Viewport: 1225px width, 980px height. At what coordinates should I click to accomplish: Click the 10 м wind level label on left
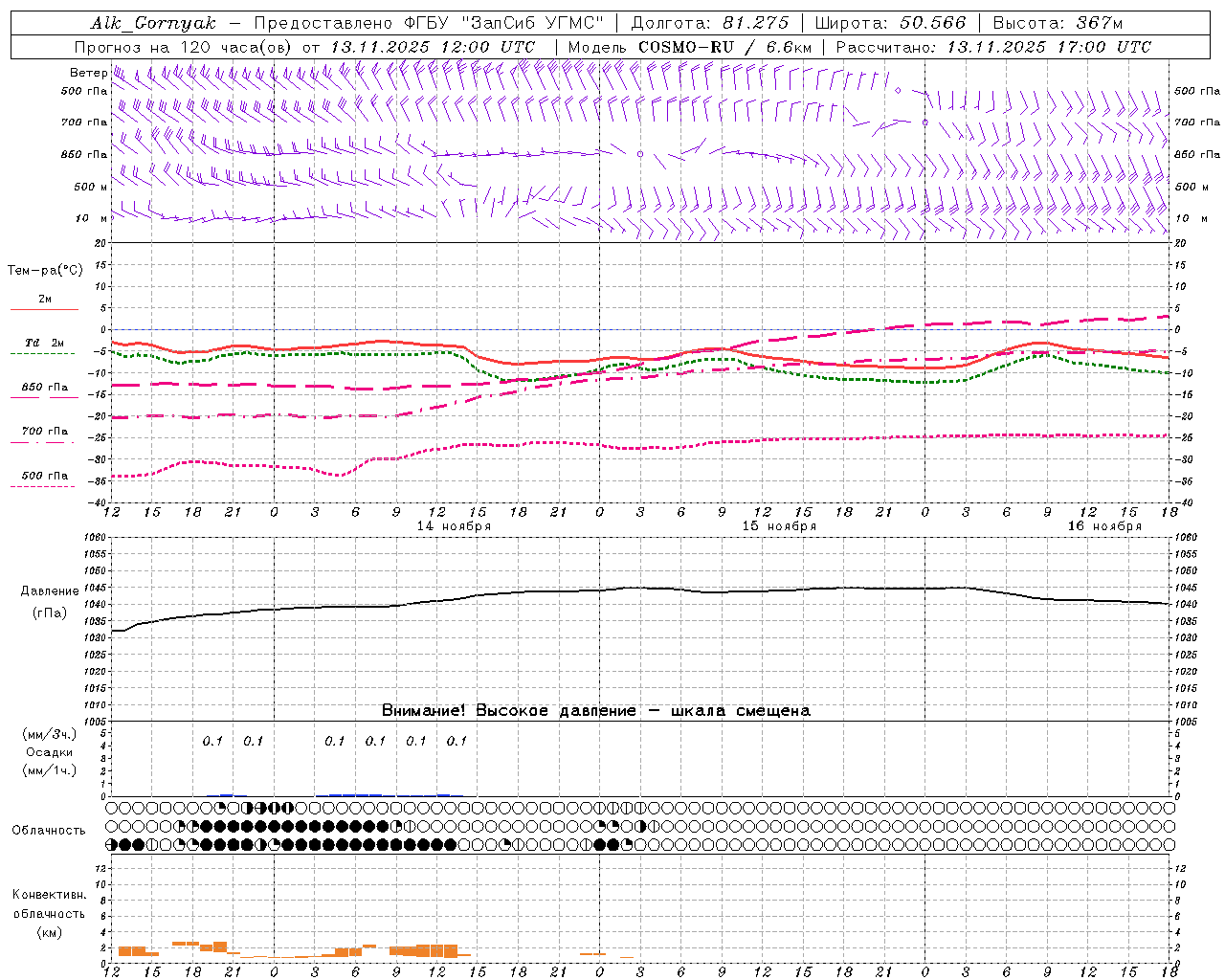(x=92, y=219)
